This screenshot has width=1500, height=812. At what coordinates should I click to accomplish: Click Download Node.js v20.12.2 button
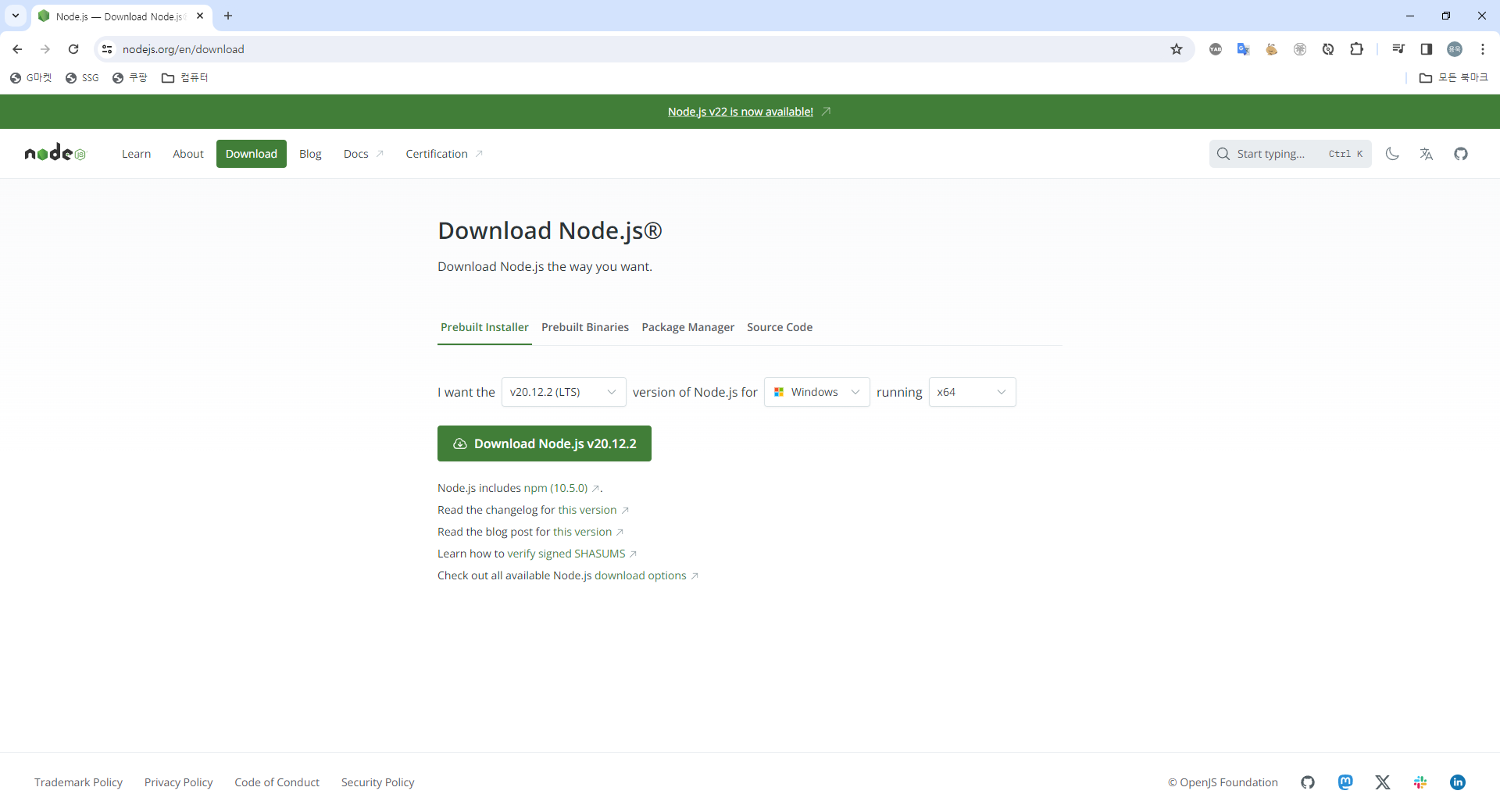(545, 443)
